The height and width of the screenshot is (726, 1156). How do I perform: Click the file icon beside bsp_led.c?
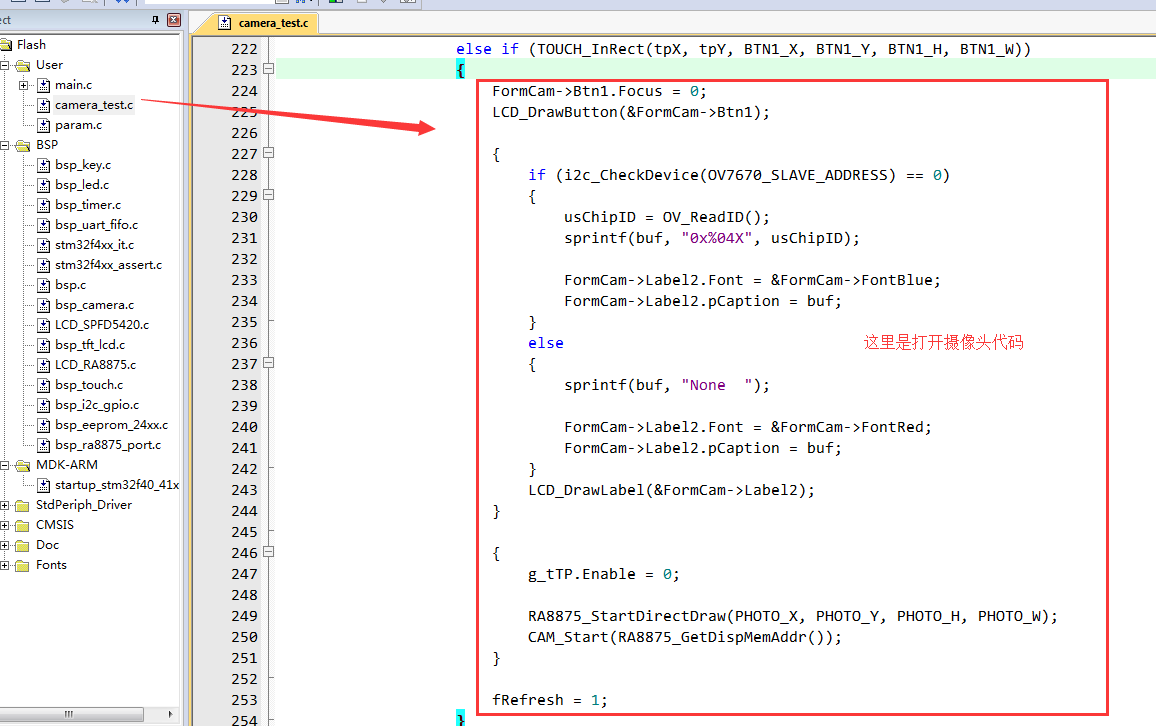pos(43,185)
